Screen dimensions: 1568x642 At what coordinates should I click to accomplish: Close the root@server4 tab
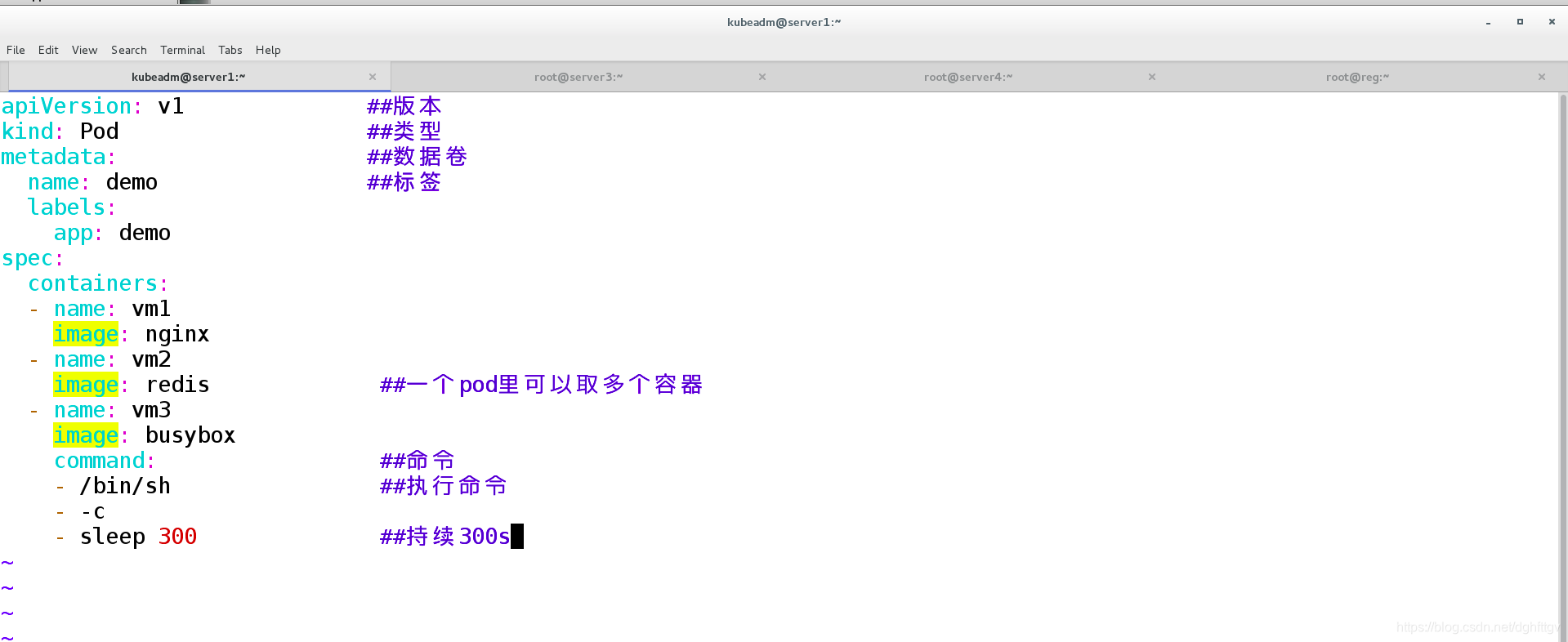point(1152,77)
